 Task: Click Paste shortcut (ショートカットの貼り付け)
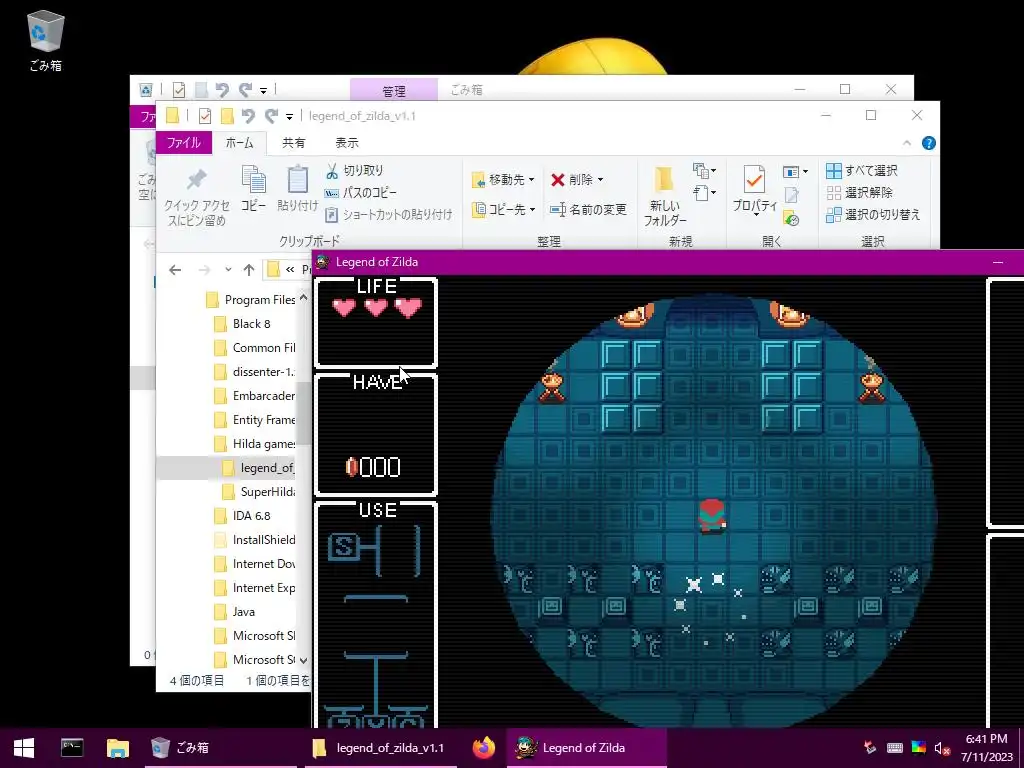[389, 214]
